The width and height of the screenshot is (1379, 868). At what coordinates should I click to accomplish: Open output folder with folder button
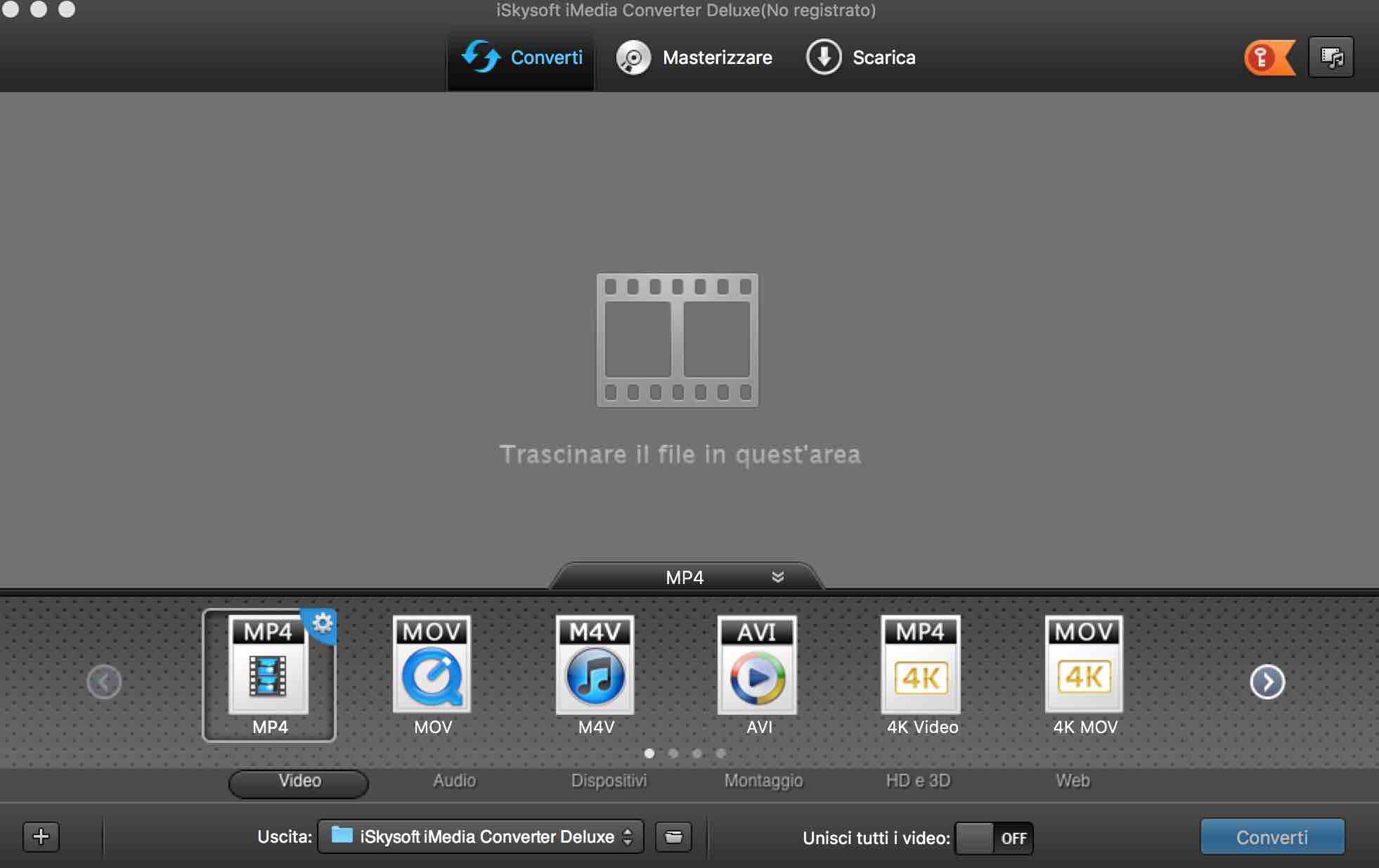tap(673, 837)
